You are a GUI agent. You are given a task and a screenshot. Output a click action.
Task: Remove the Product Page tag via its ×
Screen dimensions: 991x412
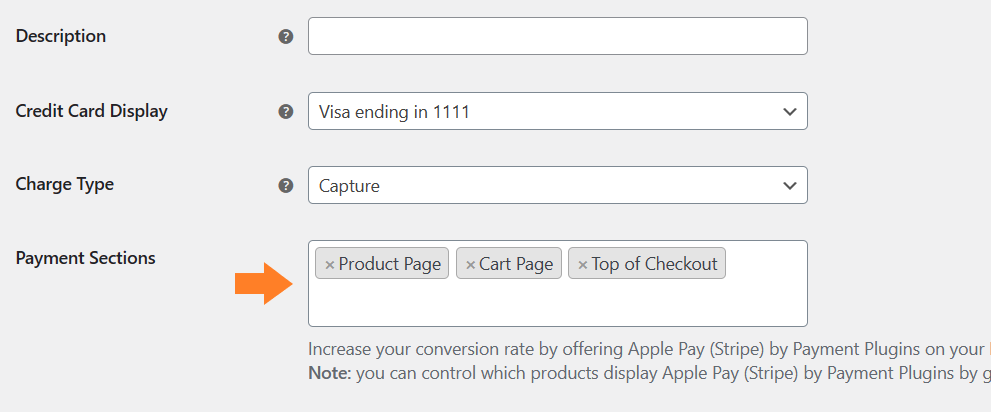point(329,265)
